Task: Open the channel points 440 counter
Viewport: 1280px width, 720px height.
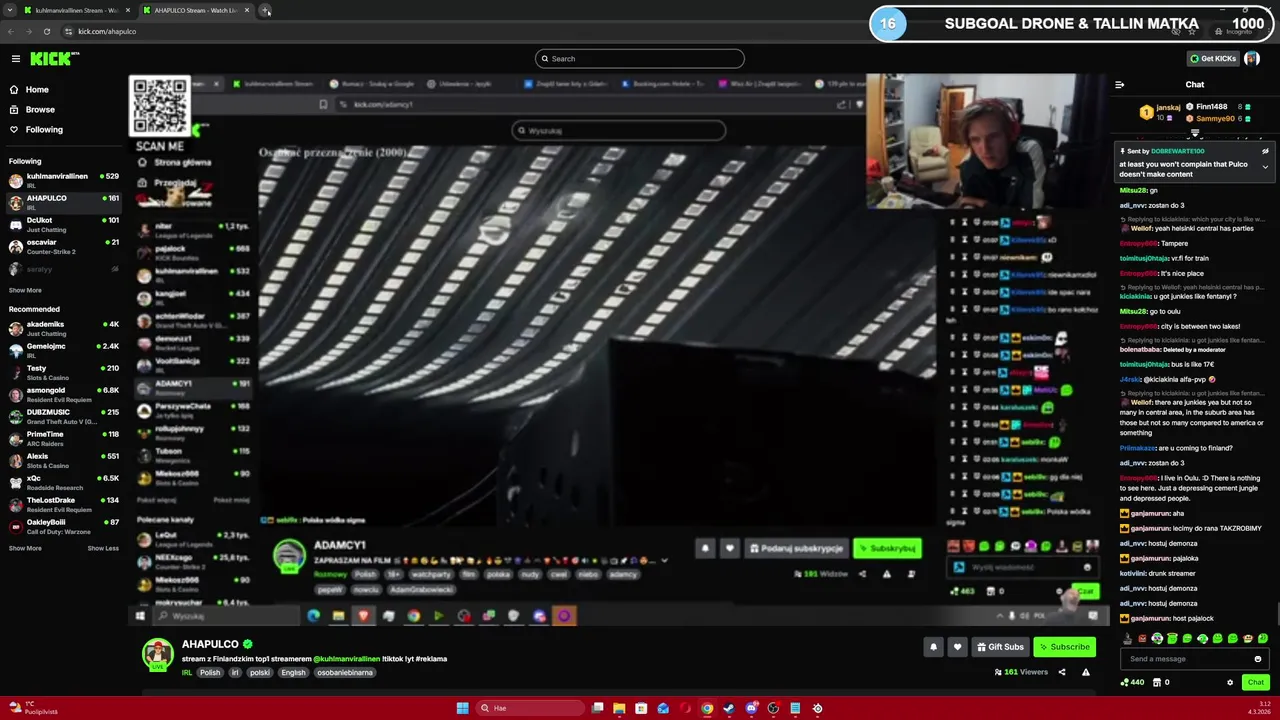Action: click(1132, 682)
